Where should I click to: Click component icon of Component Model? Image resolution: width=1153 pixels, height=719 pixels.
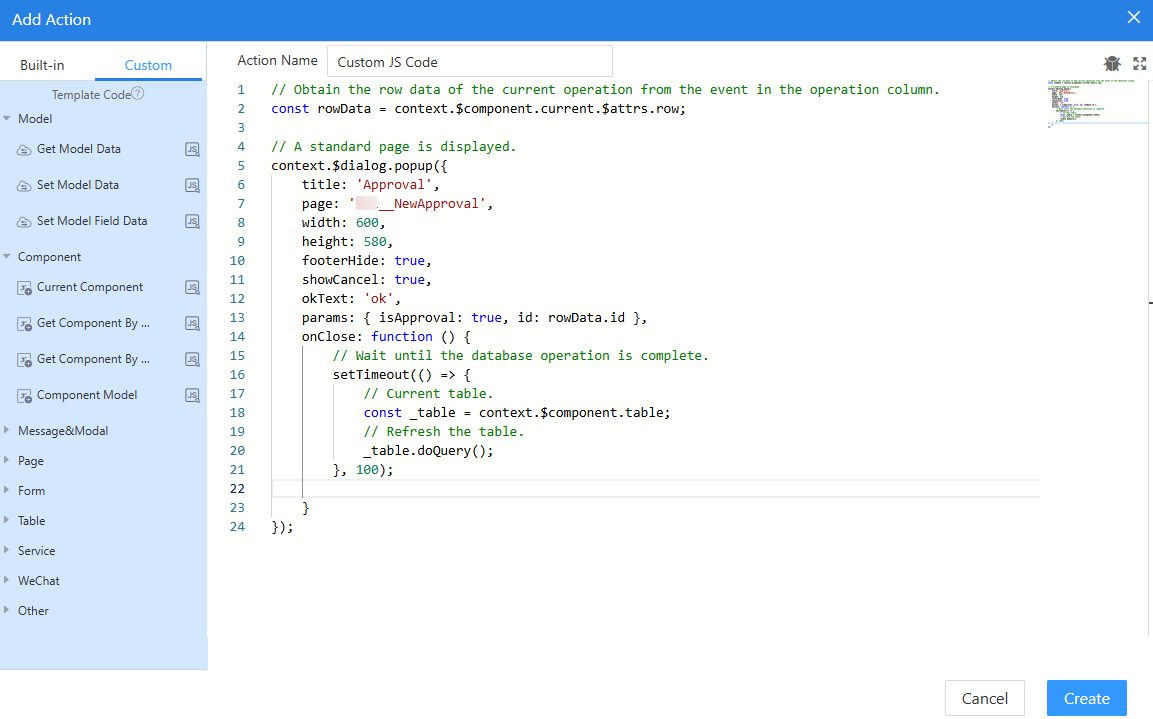(x=24, y=396)
